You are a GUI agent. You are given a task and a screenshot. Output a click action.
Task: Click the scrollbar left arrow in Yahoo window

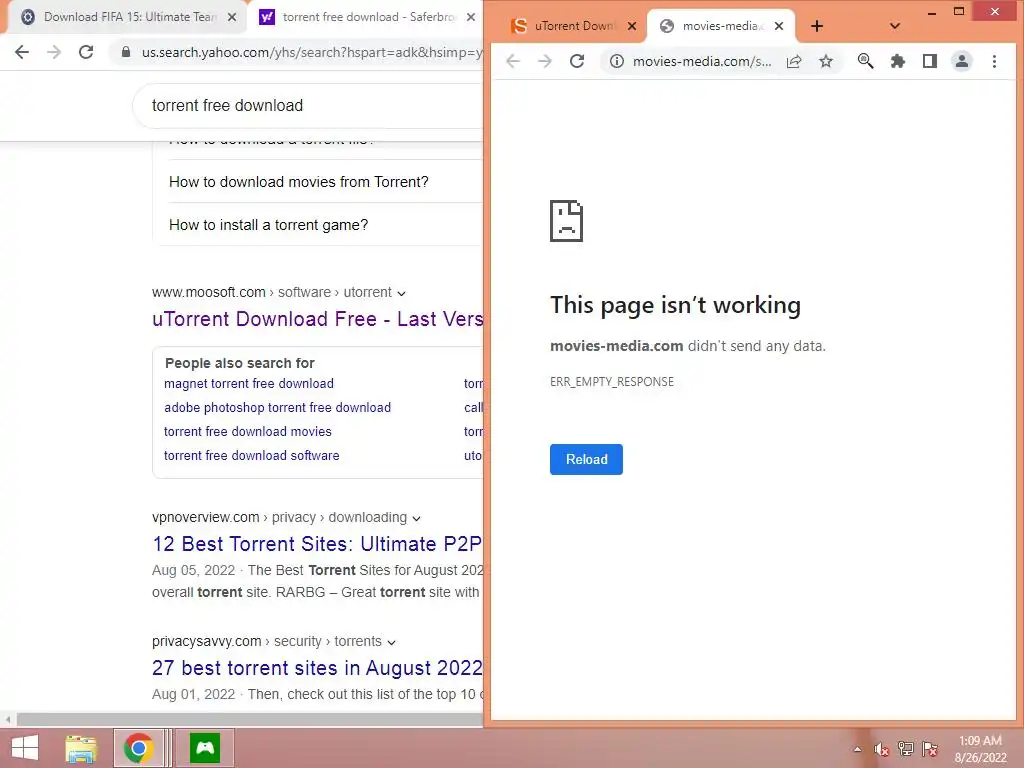8,720
